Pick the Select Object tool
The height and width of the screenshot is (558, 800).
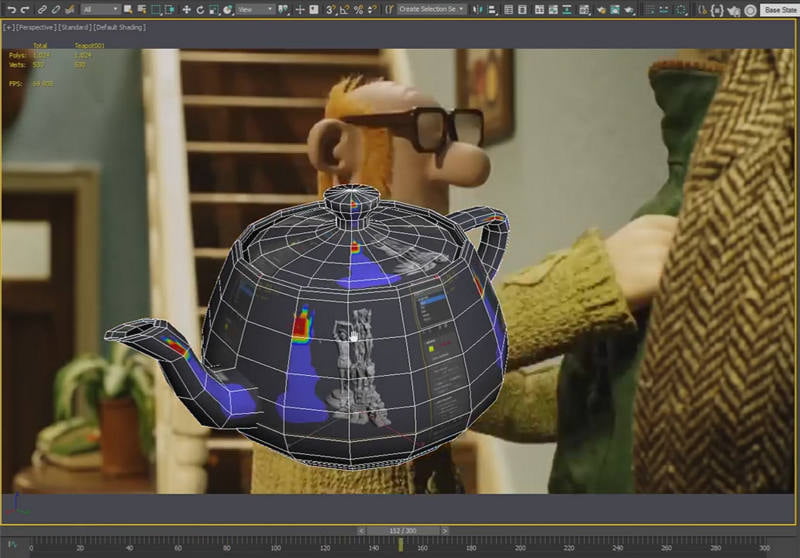click(x=128, y=10)
